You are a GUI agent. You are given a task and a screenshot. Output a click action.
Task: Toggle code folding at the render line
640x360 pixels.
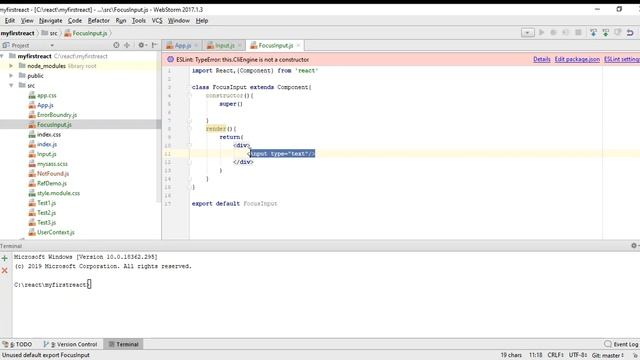(x=189, y=129)
